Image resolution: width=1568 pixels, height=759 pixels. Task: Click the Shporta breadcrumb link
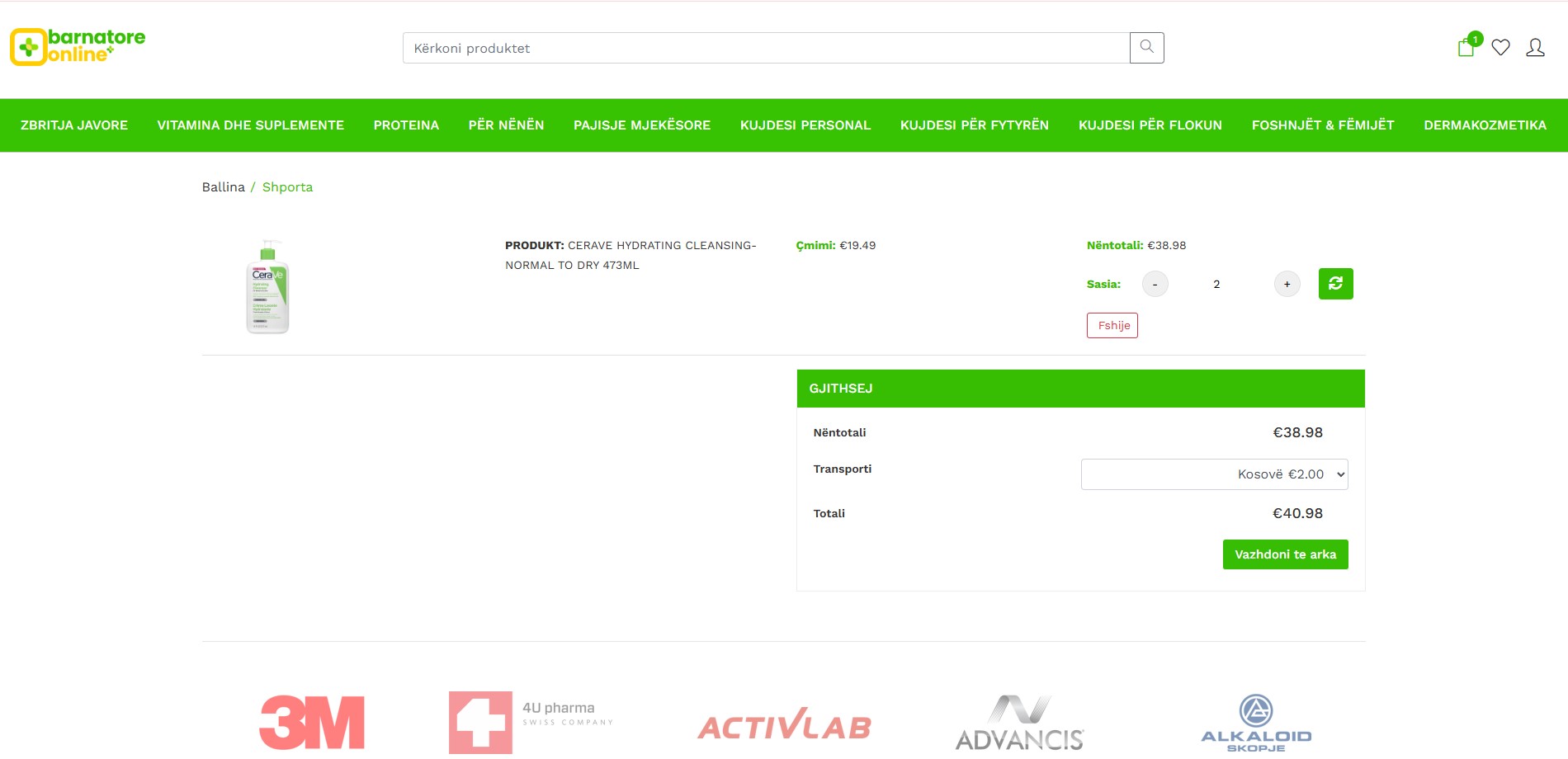coord(288,187)
